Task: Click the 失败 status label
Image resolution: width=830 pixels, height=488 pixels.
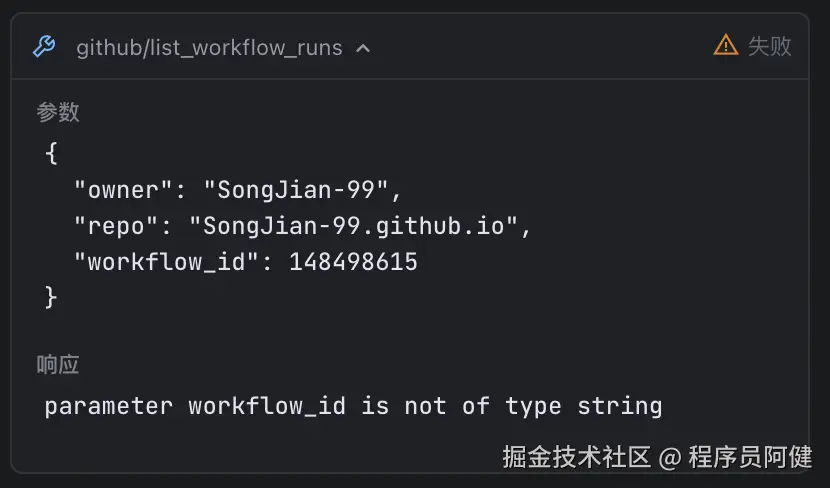Action: point(770,46)
